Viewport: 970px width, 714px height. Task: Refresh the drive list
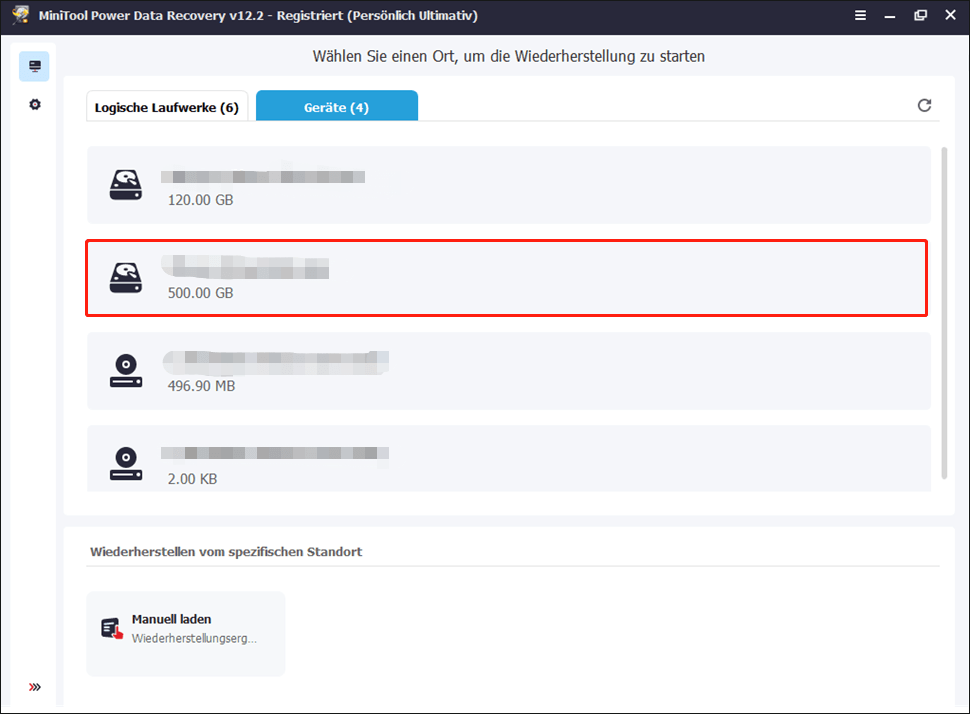coord(924,106)
